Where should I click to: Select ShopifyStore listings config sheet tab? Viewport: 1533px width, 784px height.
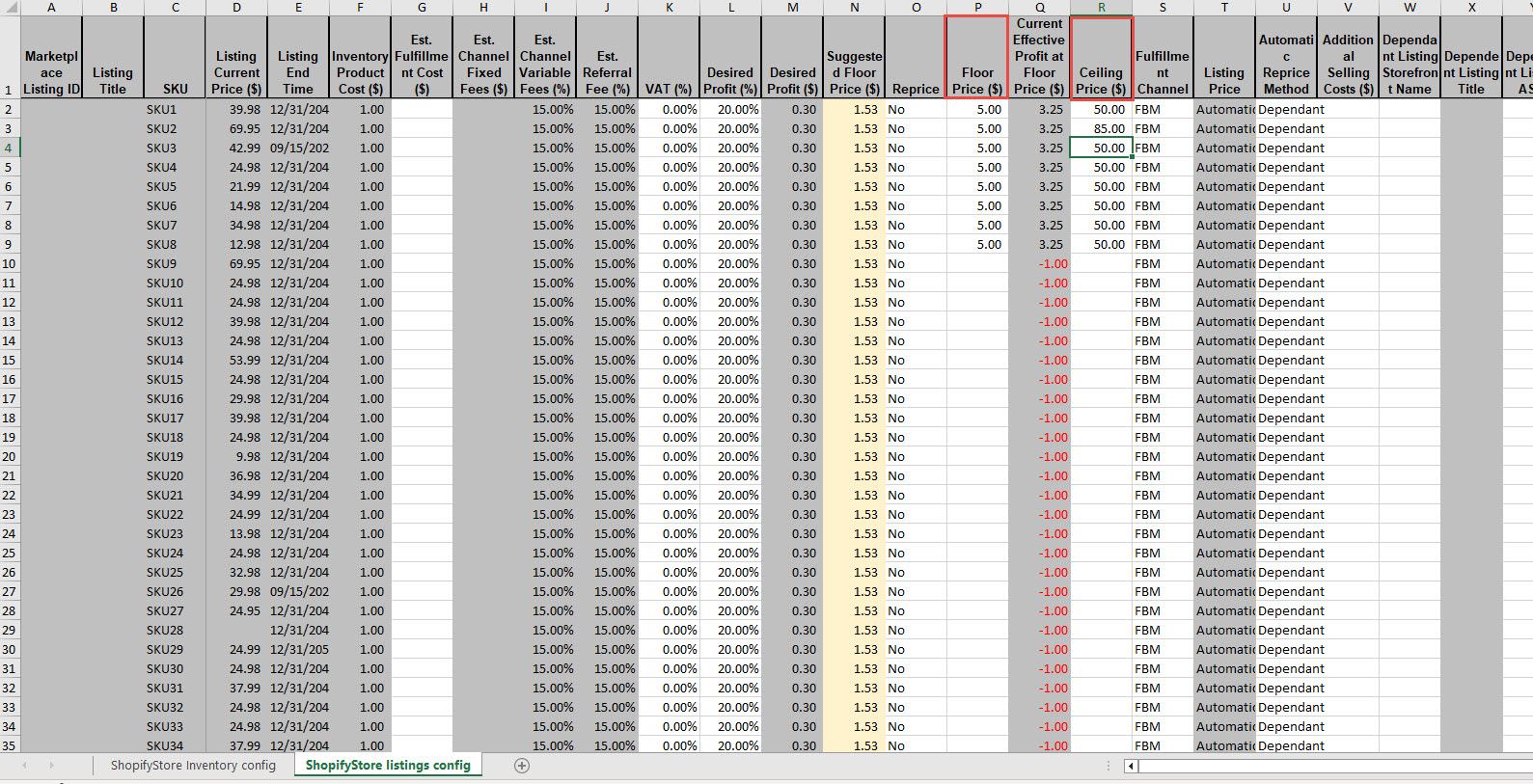pyautogui.click(x=388, y=766)
